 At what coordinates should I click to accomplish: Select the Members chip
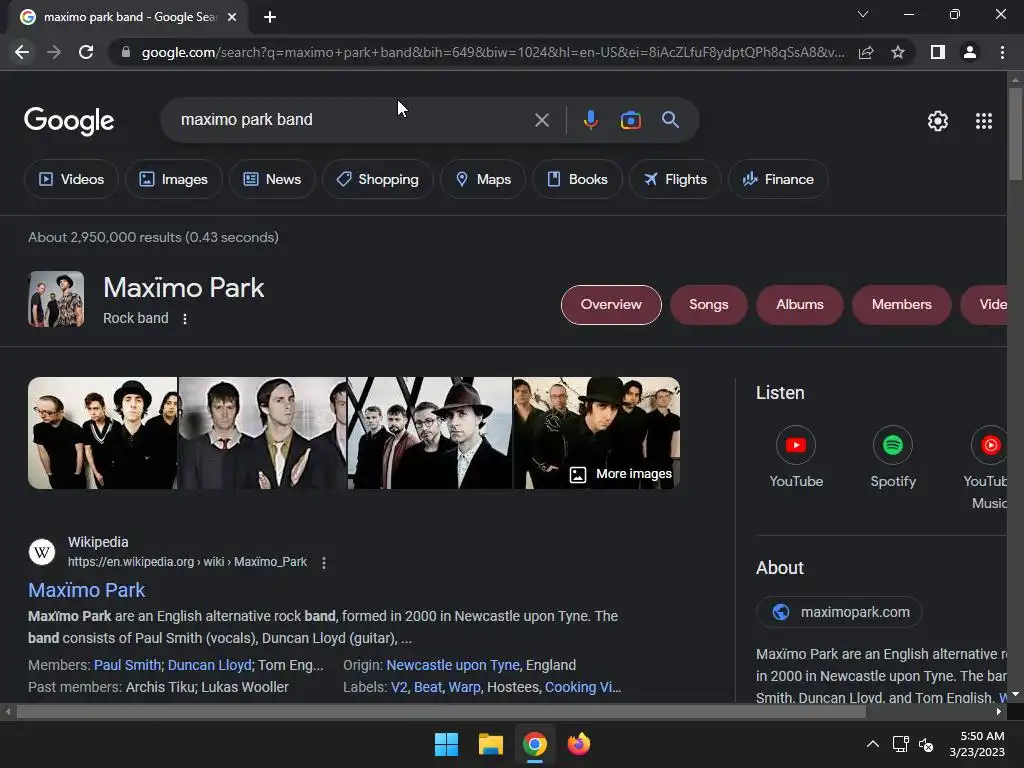click(901, 304)
